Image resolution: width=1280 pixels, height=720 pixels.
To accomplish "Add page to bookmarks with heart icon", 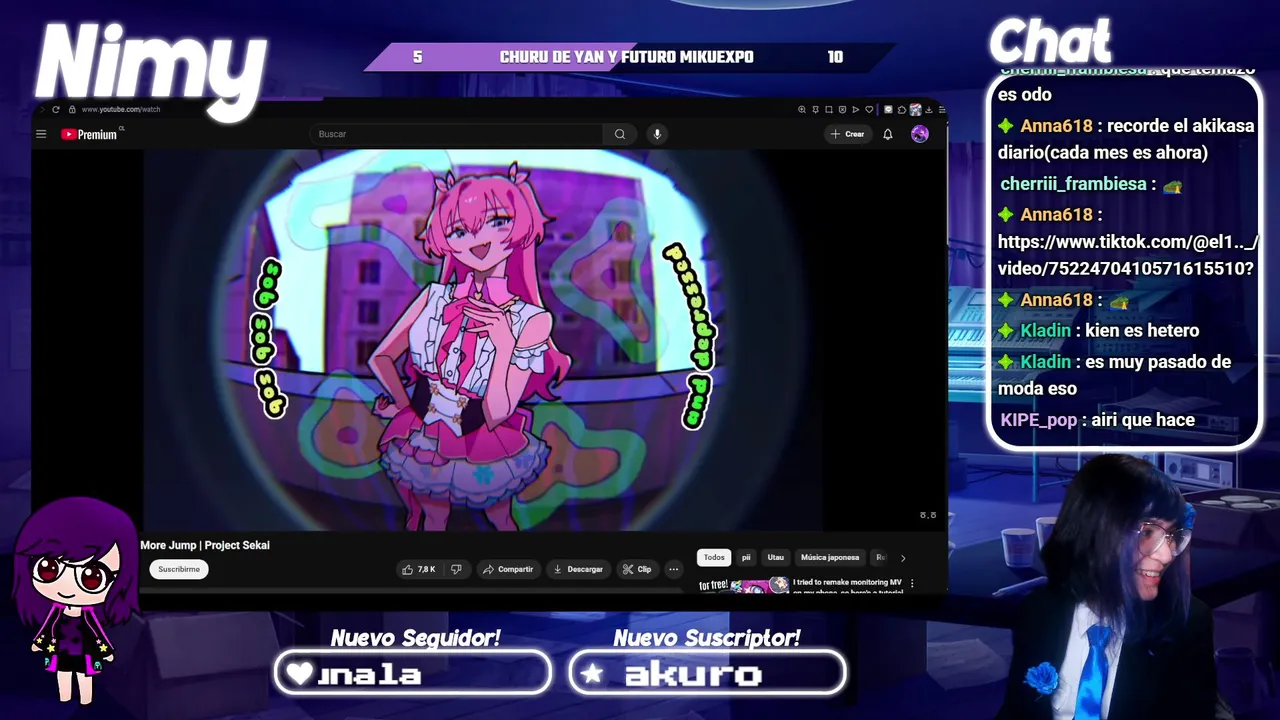I will click(869, 110).
